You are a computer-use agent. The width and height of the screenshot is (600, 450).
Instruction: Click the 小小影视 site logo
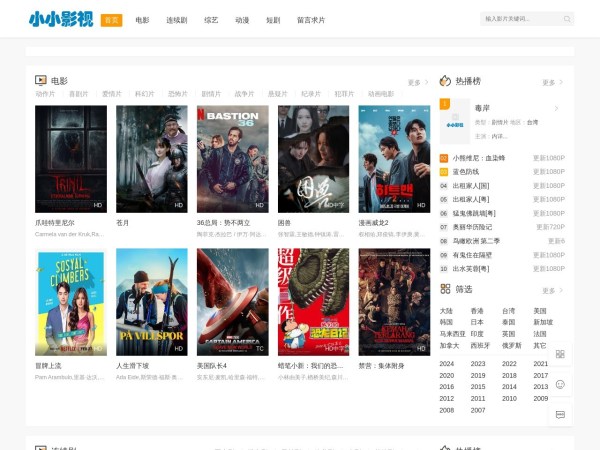point(61,19)
